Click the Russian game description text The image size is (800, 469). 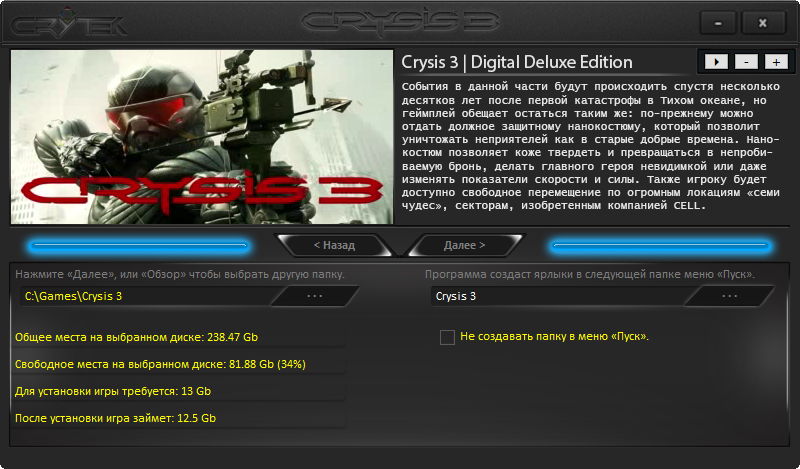coord(590,146)
